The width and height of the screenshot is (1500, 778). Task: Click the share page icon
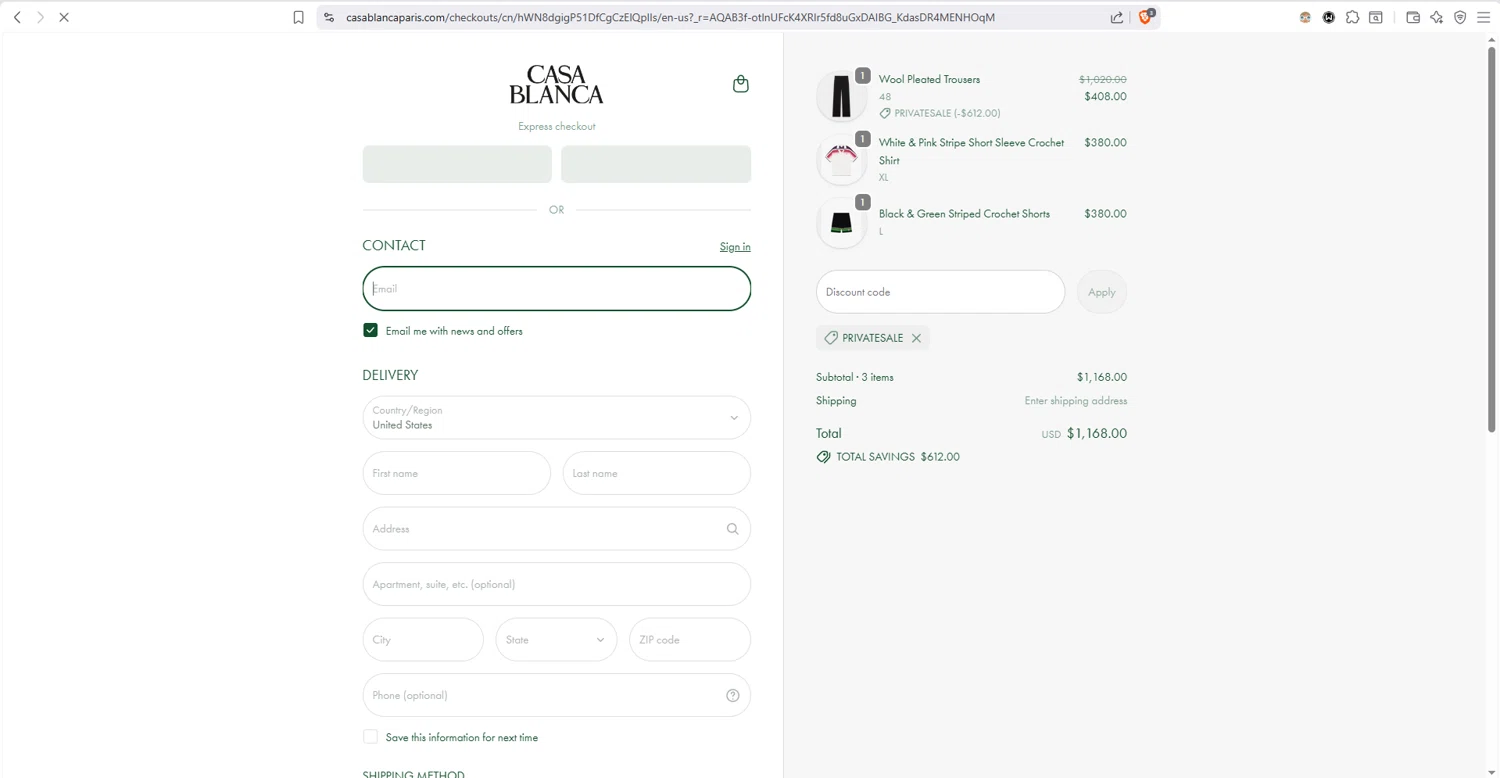tap(1117, 17)
